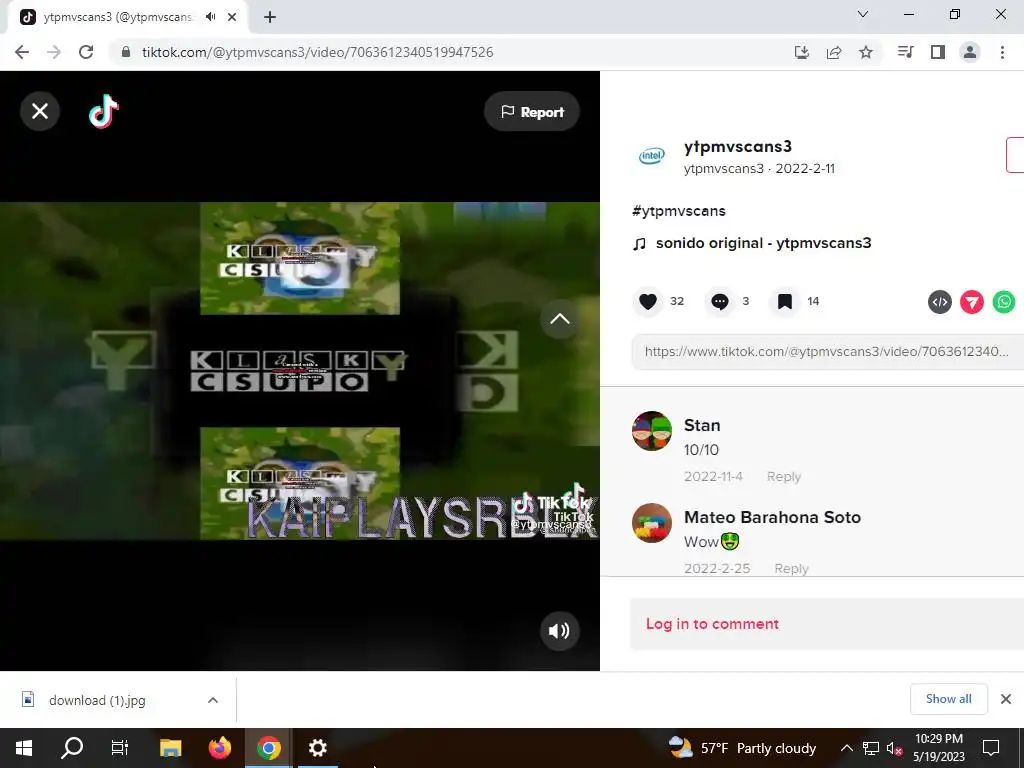This screenshot has width=1024, height=768.
Task: Save the video with the bookmark icon
Action: (x=784, y=301)
